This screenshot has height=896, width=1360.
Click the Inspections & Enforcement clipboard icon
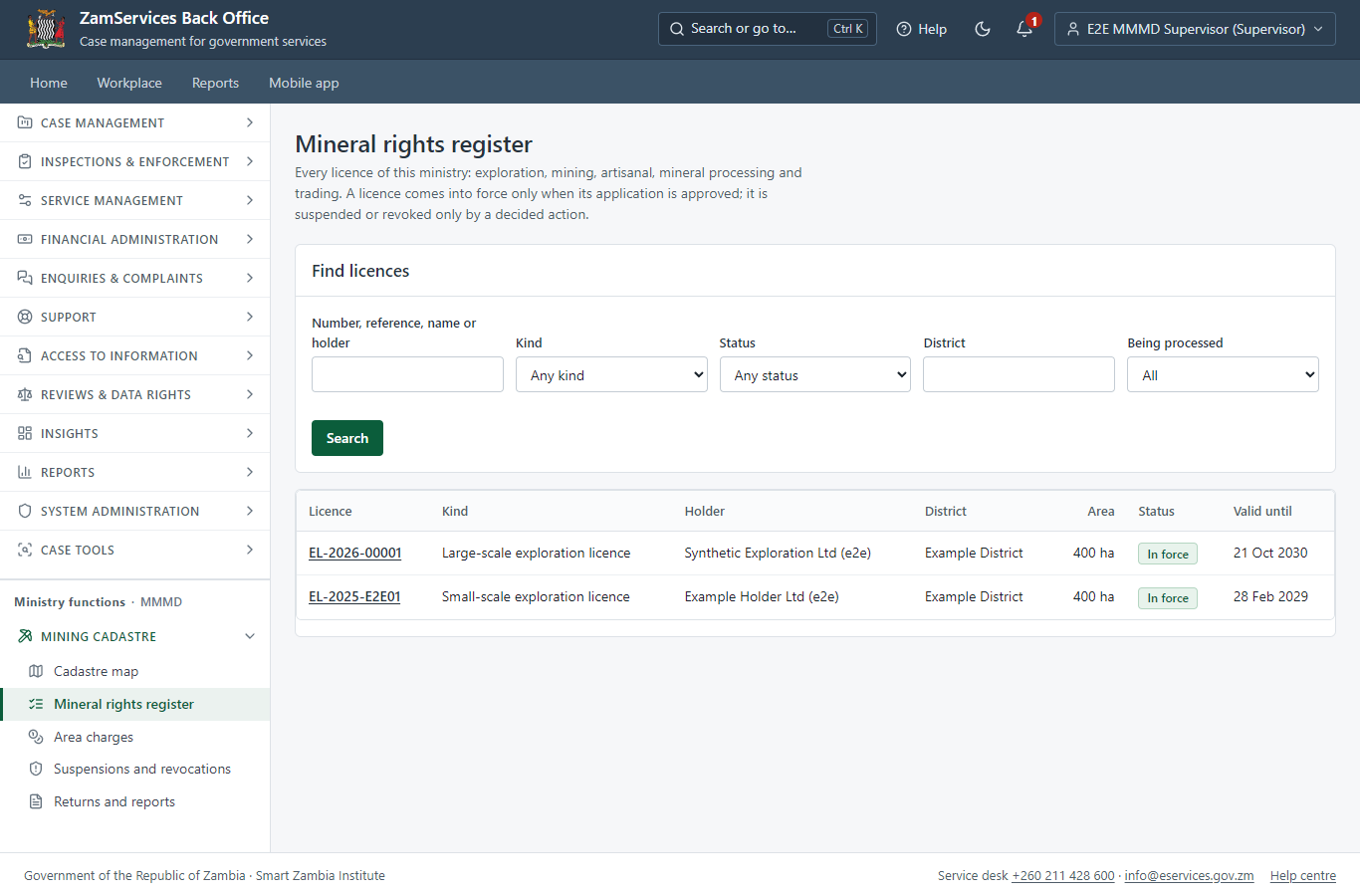pyautogui.click(x=25, y=161)
